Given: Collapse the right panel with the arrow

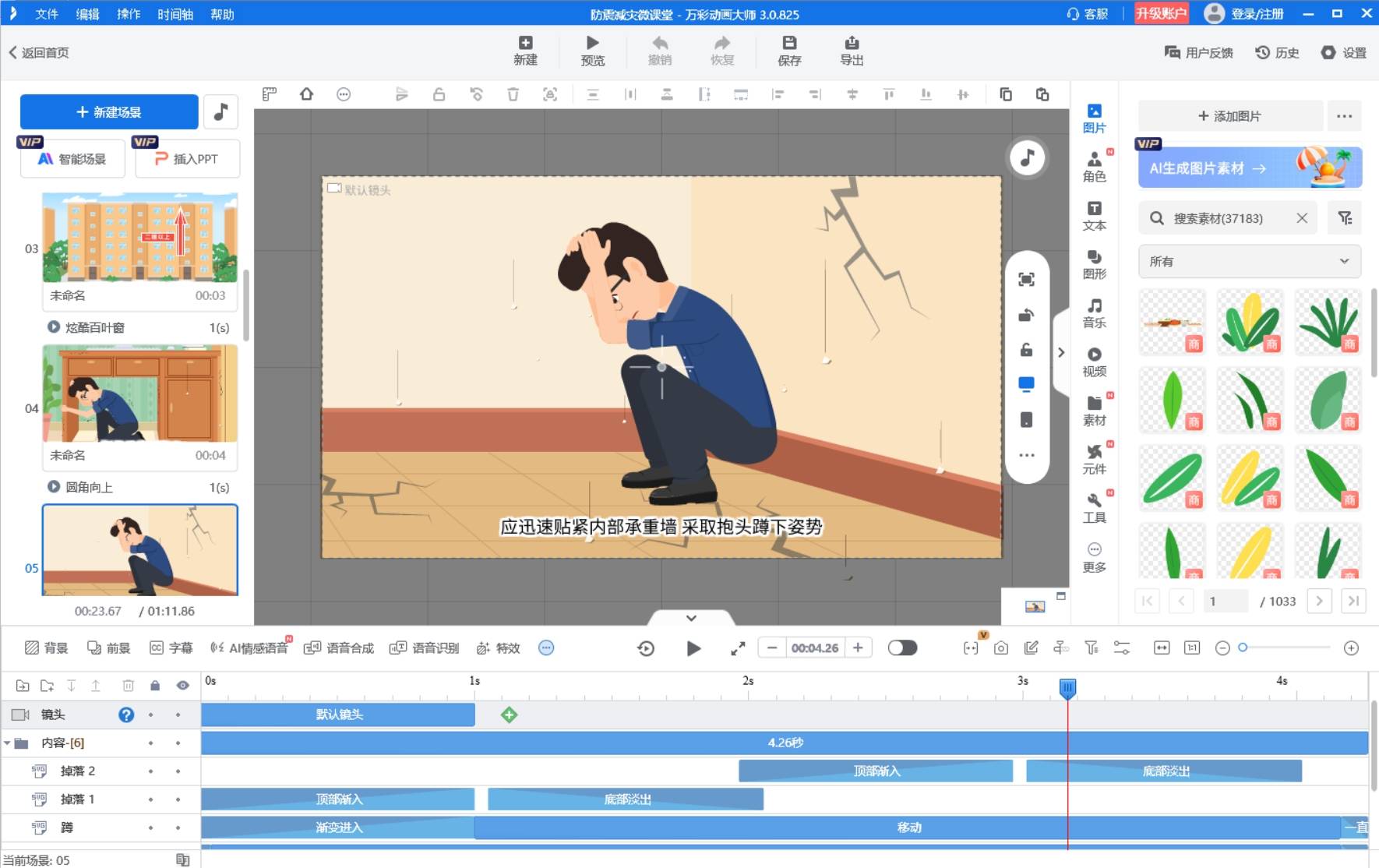Looking at the screenshot, I should coord(1060,352).
